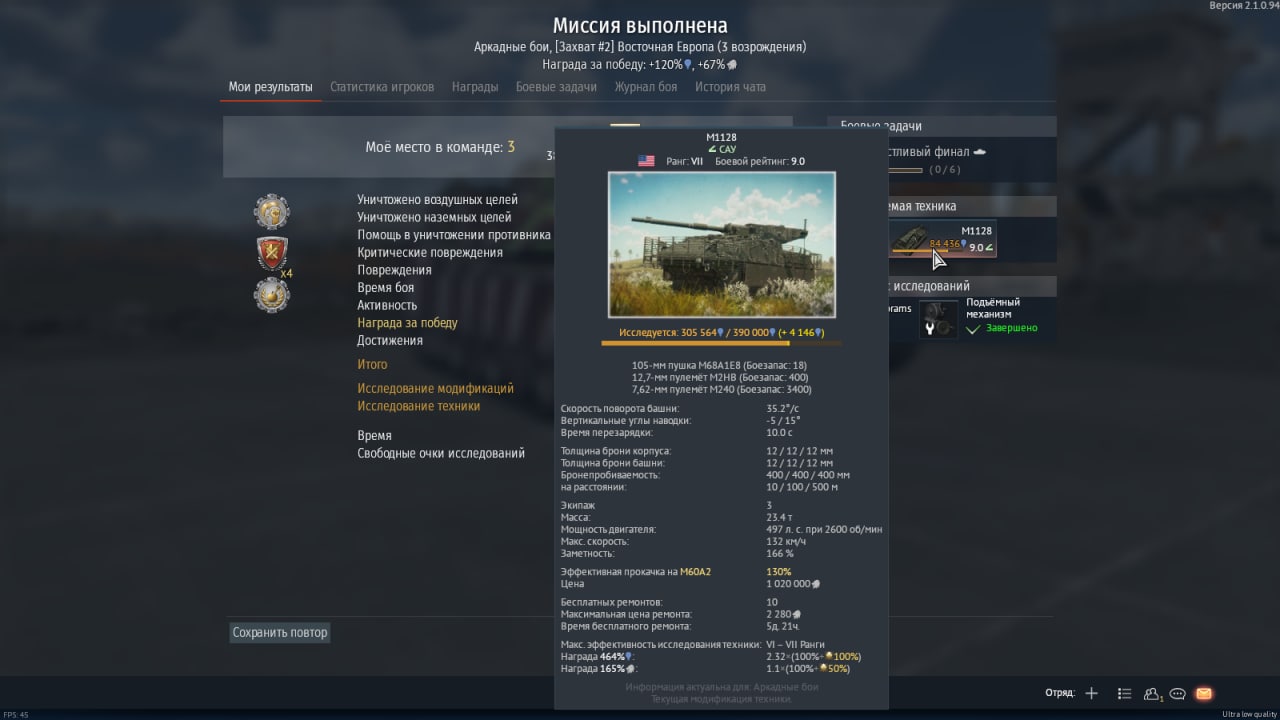
Task: Click the Исследование модификаций row
Action: [x=436, y=388]
